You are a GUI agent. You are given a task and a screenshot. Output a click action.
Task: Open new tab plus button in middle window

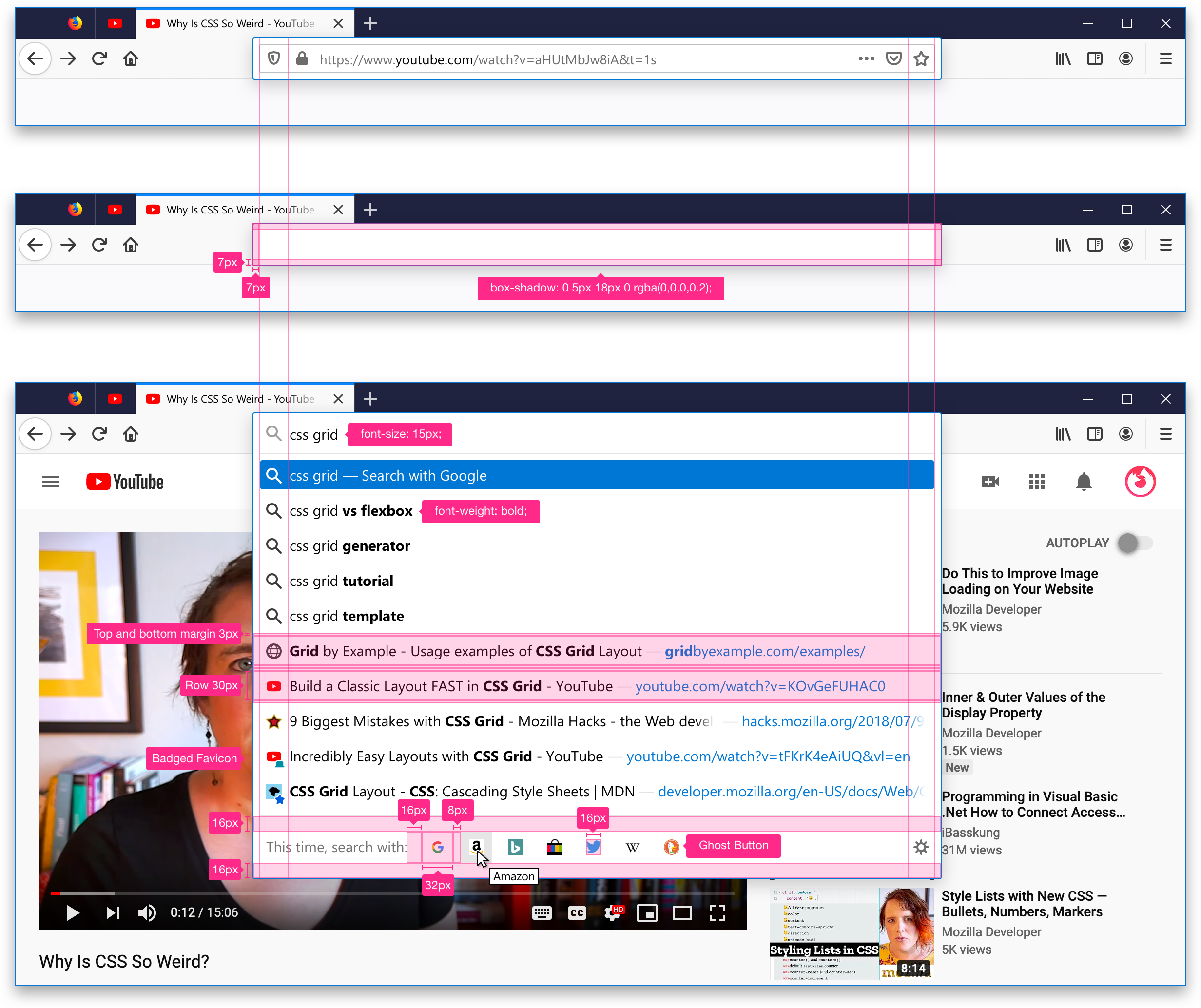[x=370, y=210]
